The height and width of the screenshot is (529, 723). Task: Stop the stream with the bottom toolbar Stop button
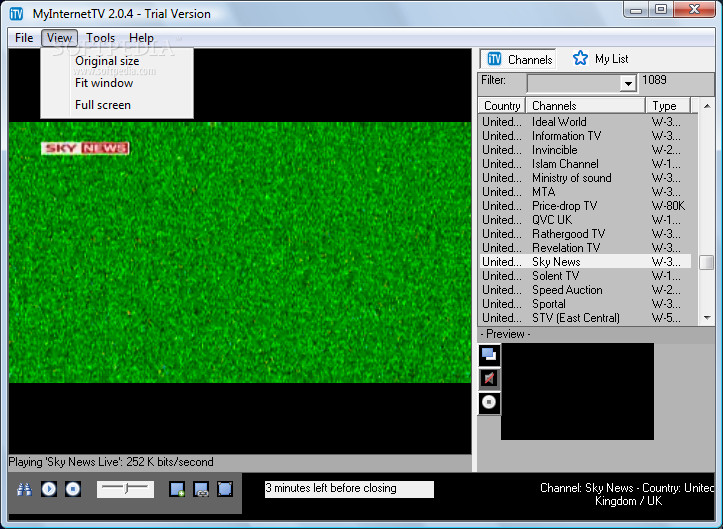(73, 489)
